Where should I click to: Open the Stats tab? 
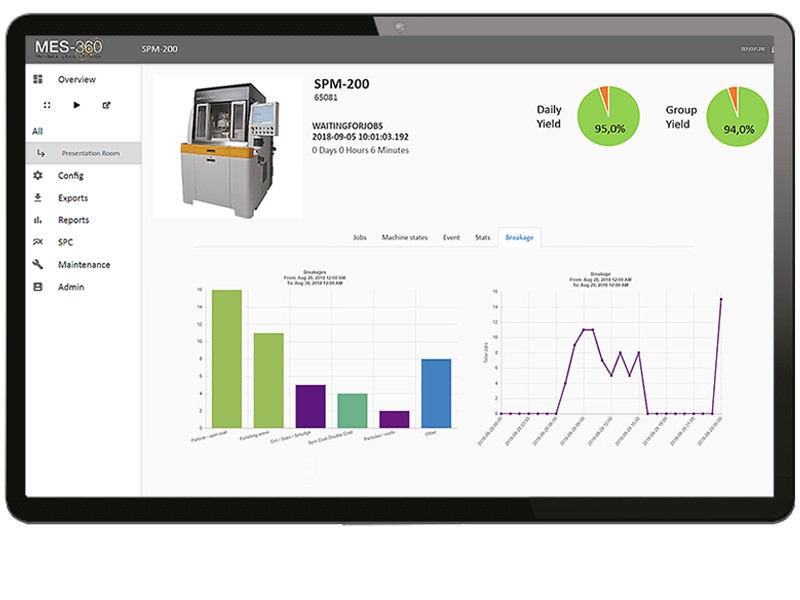482,238
